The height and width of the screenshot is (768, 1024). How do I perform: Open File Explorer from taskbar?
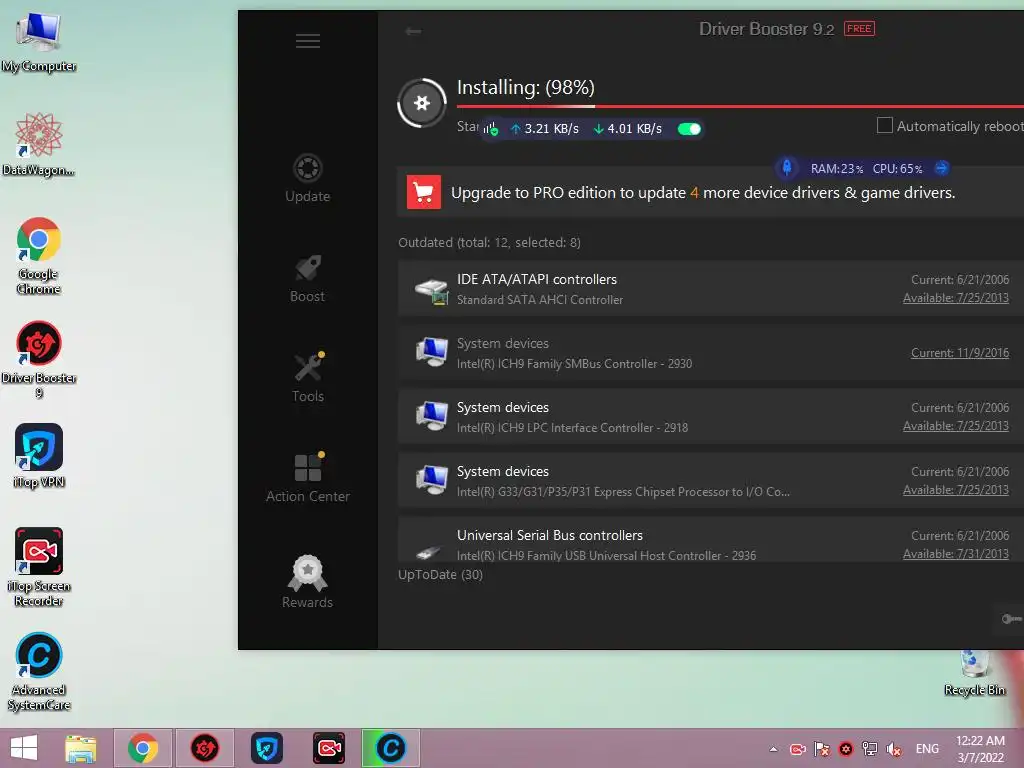[81, 748]
